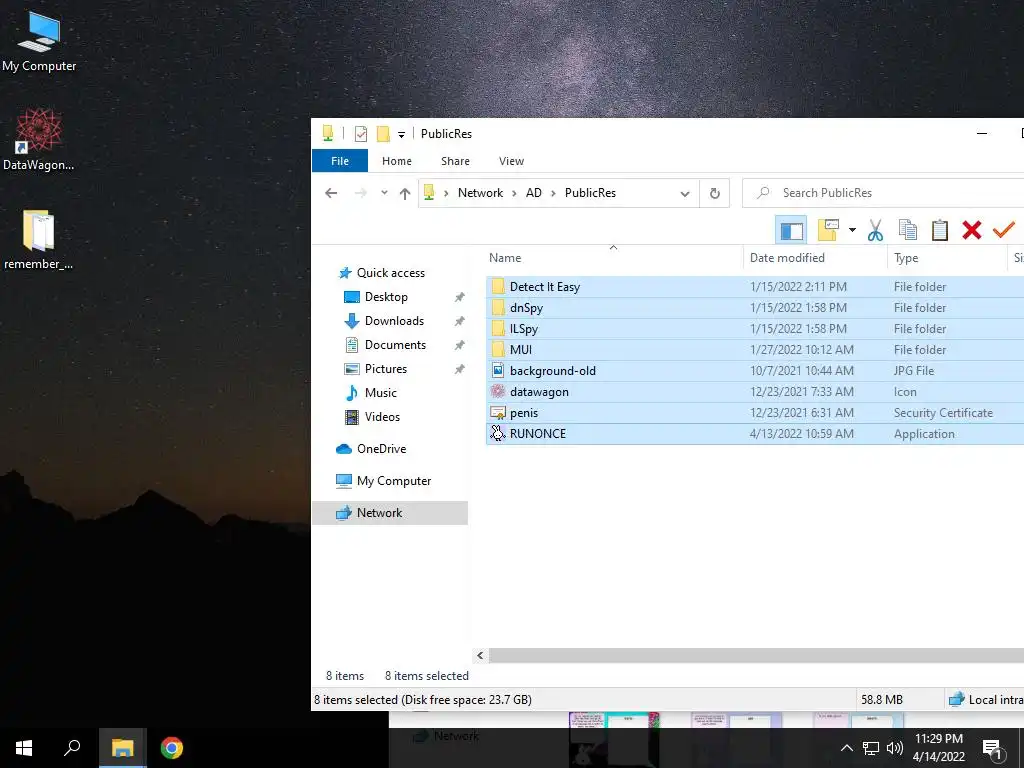Unpin Downloads using its pin icon
The height and width of the screenshot is (768, 1024).
[x=460, y=321]
